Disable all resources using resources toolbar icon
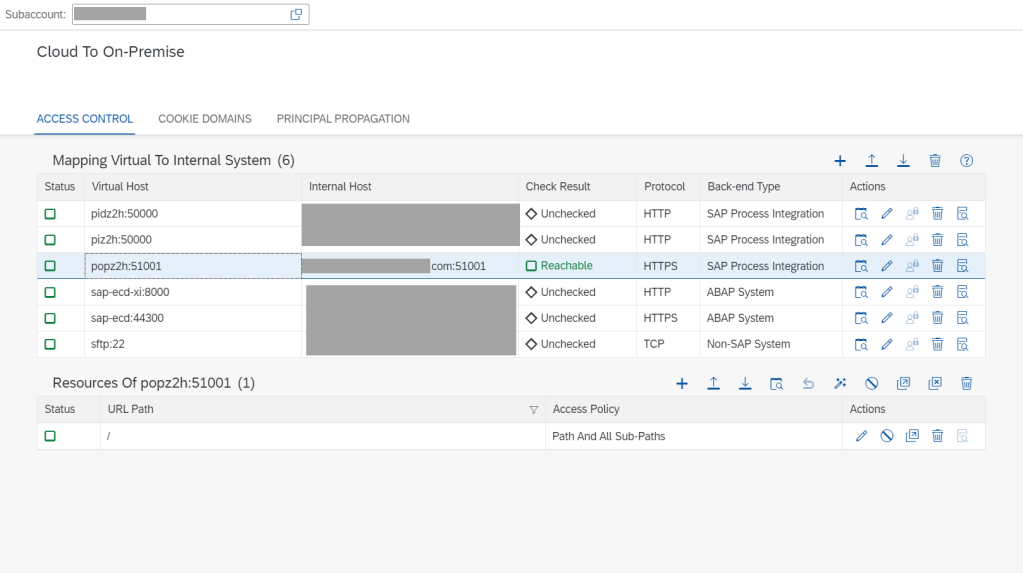This screenshot has width=1023, height=573. click(871, 383)
